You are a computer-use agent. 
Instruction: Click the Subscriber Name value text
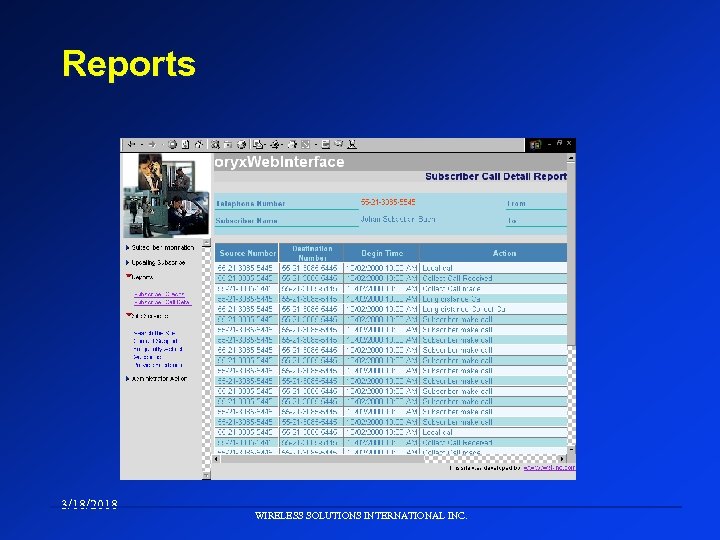pyautogui.click(x=398, y=219)
